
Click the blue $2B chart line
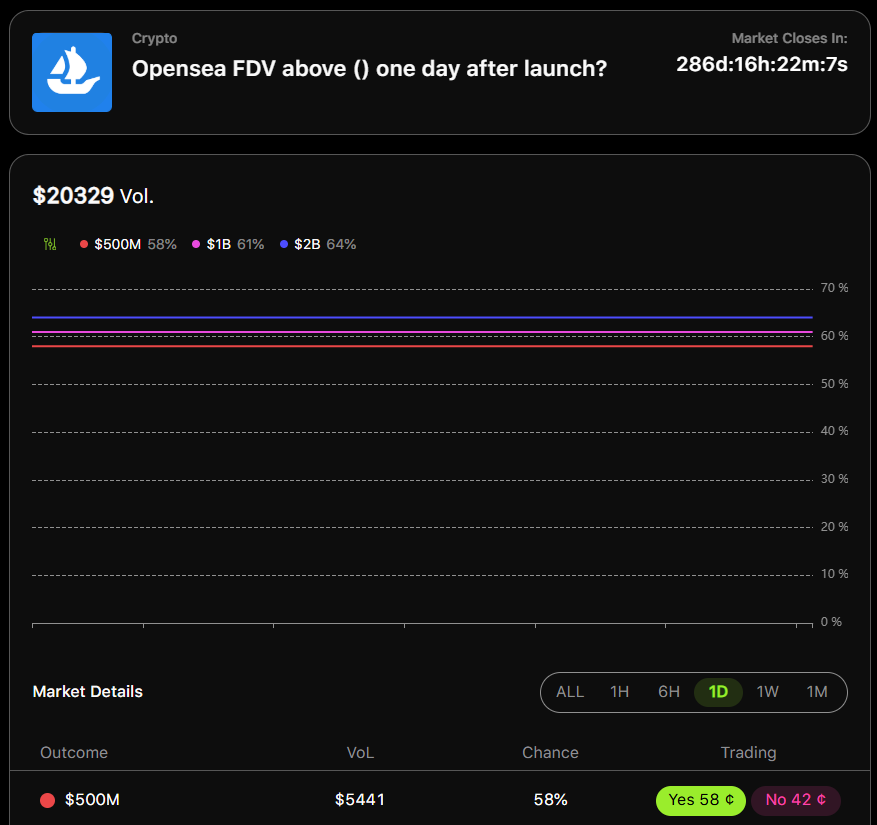422,317
